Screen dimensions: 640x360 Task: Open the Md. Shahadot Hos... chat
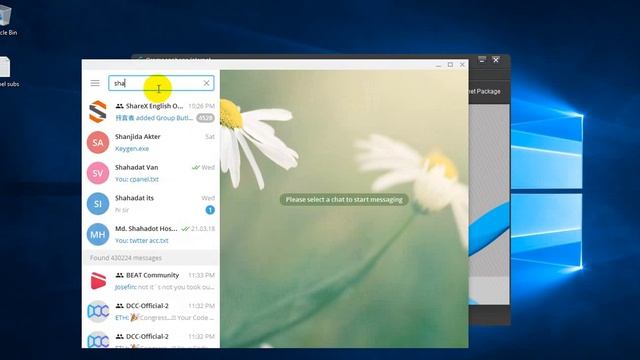click(x=151, y=234)
